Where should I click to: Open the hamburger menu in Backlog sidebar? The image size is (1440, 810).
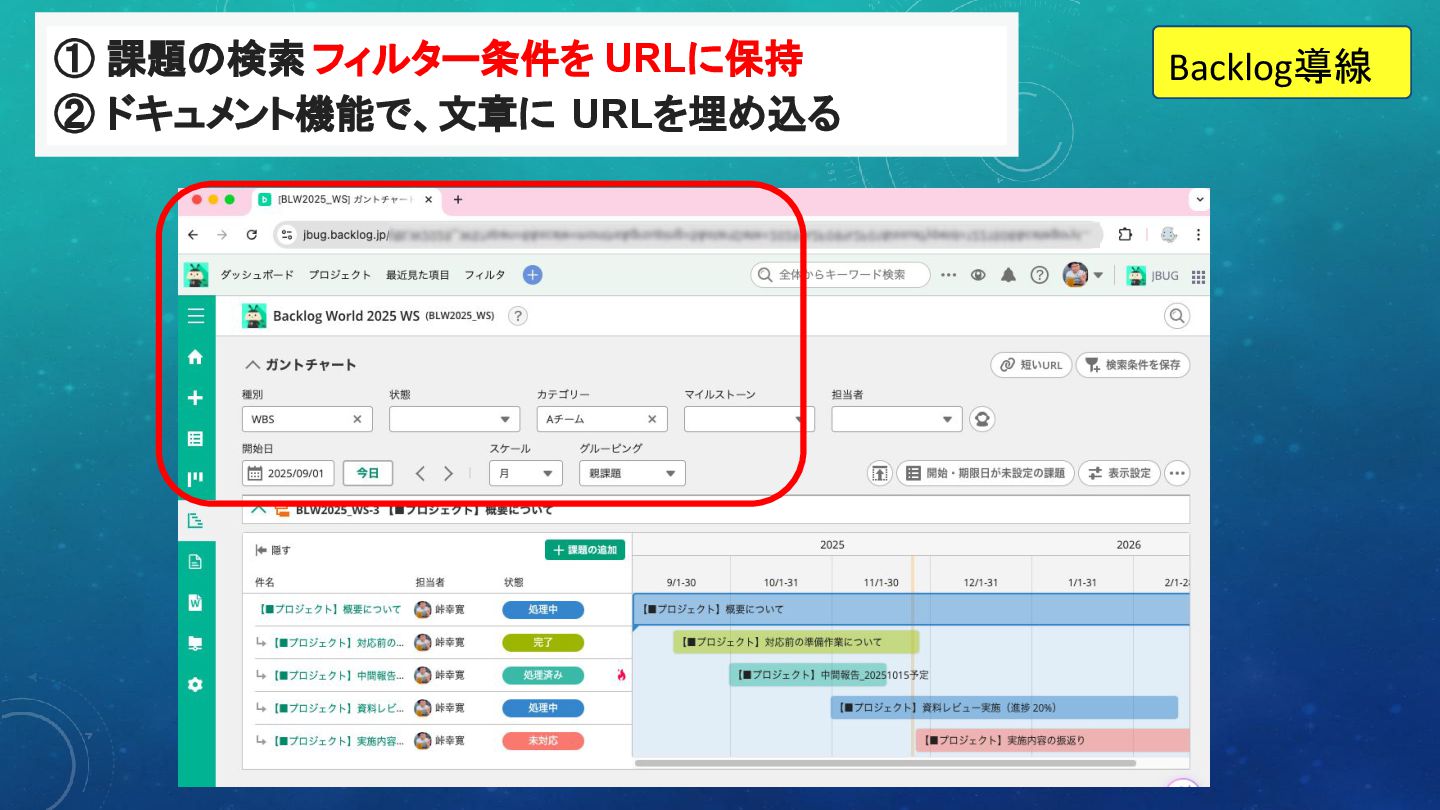pos(196,316)
